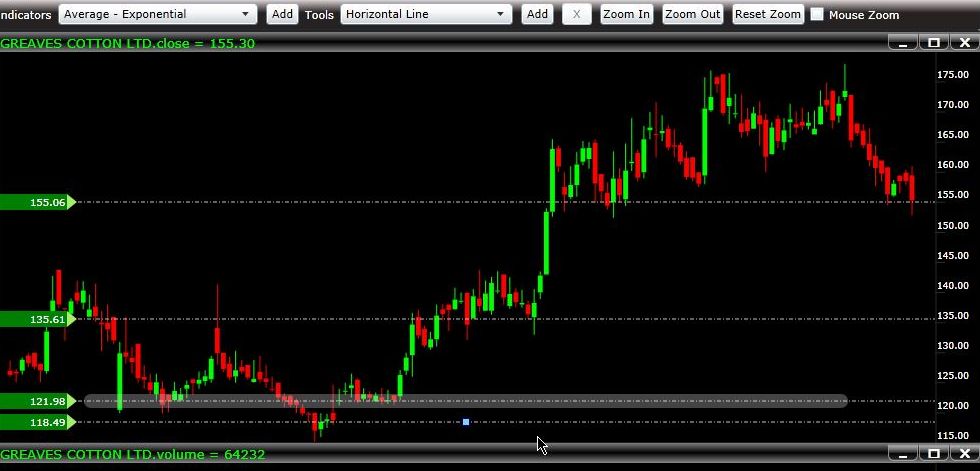This screenshot has width=980, height=471.
Task: Select the 118.49 price level marker
Action: 36,422
